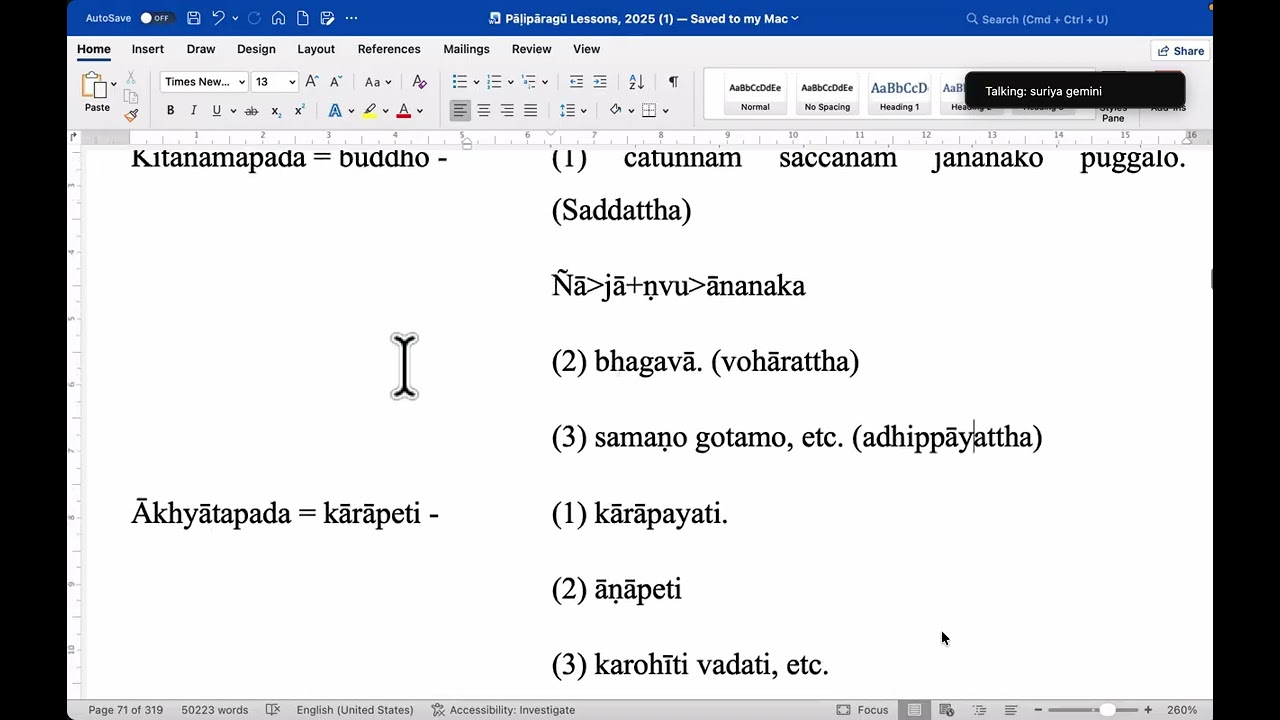The height and width of the screenshot is (720, 1280).
Task: Open the Home icon in quick access toolbar
Action: pyautogui.click(x=278, y=18)
